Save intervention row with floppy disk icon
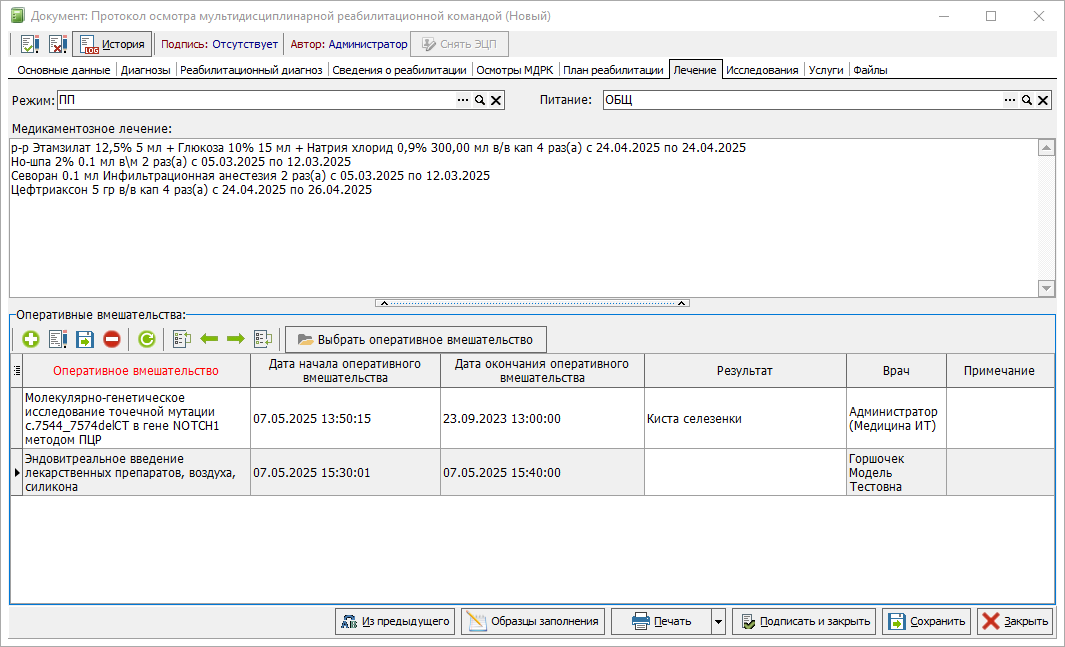The width and height of the screenshot is (1065, 647). click(x=85, y=339)
